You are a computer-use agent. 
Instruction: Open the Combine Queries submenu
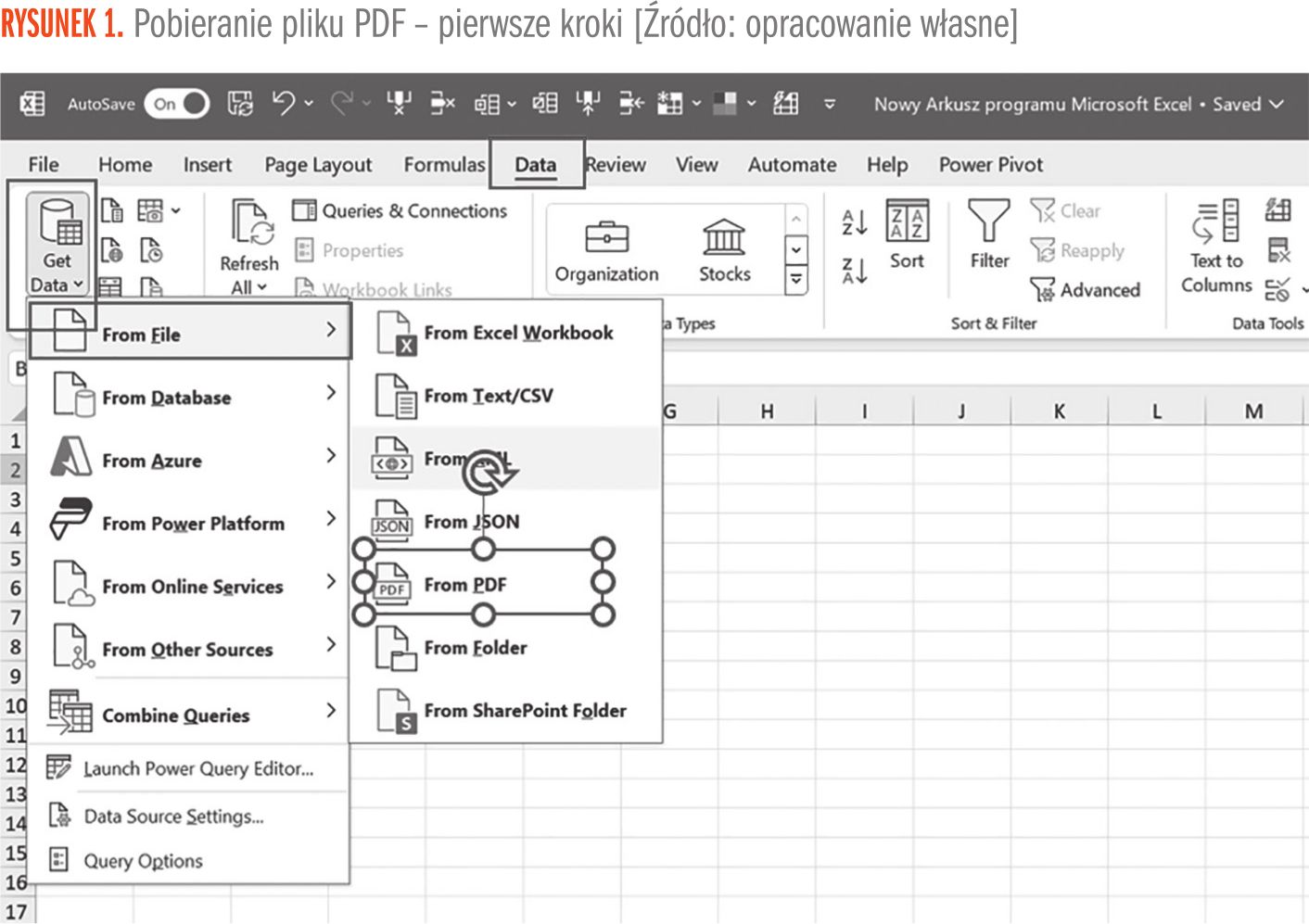189,714
